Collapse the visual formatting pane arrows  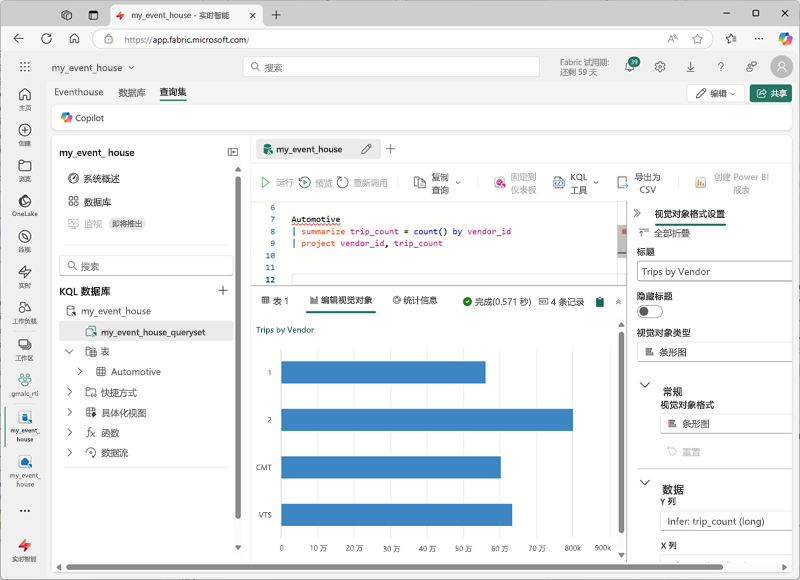point(637,213)
